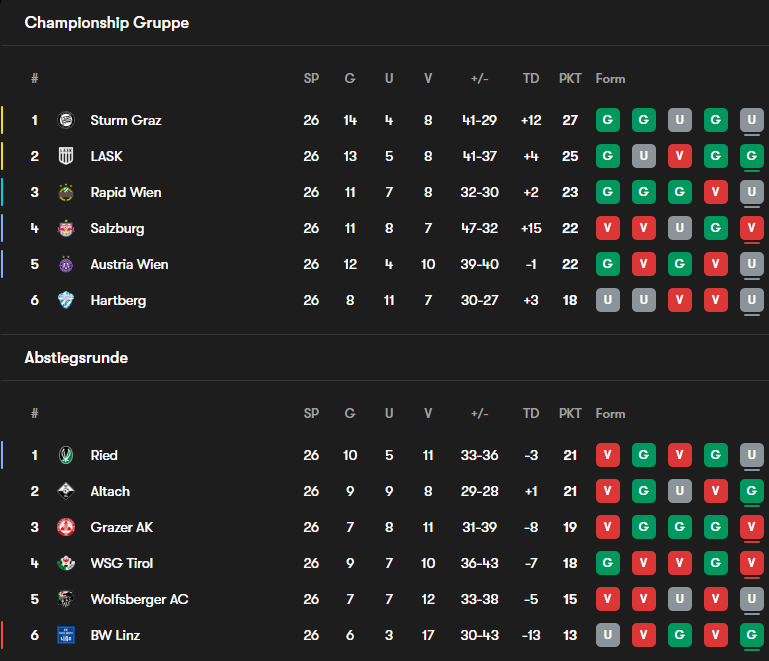Click the Grazer AK club crest
This screenshot has width=769, height=661.
click(x=66, y=527)
